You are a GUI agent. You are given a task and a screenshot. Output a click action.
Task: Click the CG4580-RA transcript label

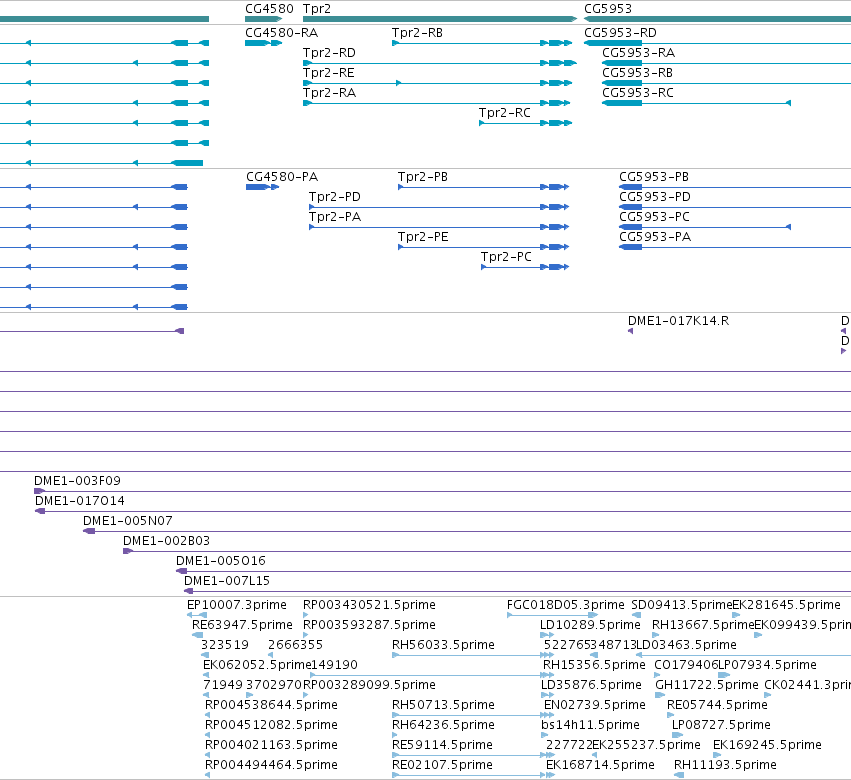pyautogui.click(x=282, y=33)
